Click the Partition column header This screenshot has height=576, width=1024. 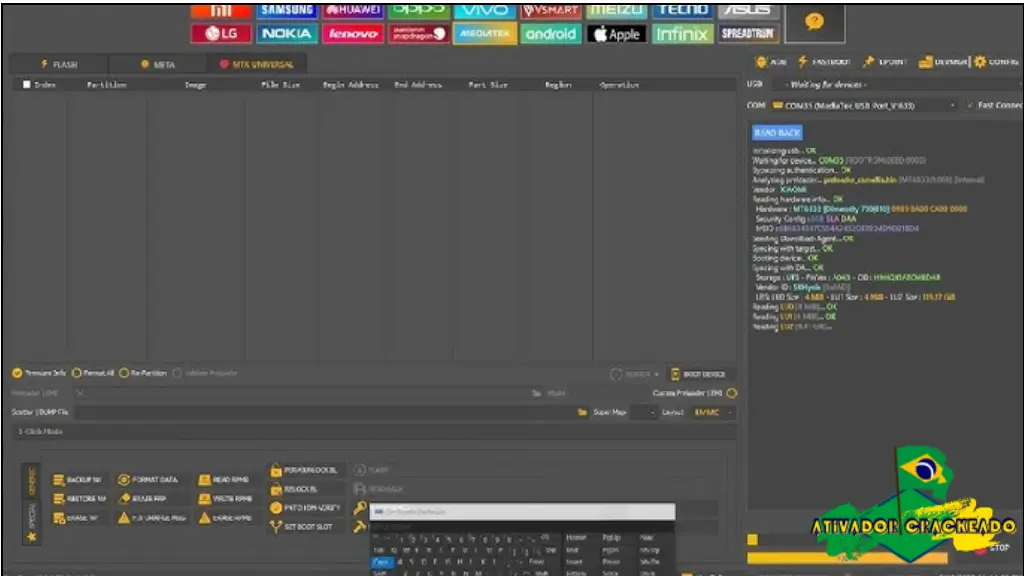(106, 85)
